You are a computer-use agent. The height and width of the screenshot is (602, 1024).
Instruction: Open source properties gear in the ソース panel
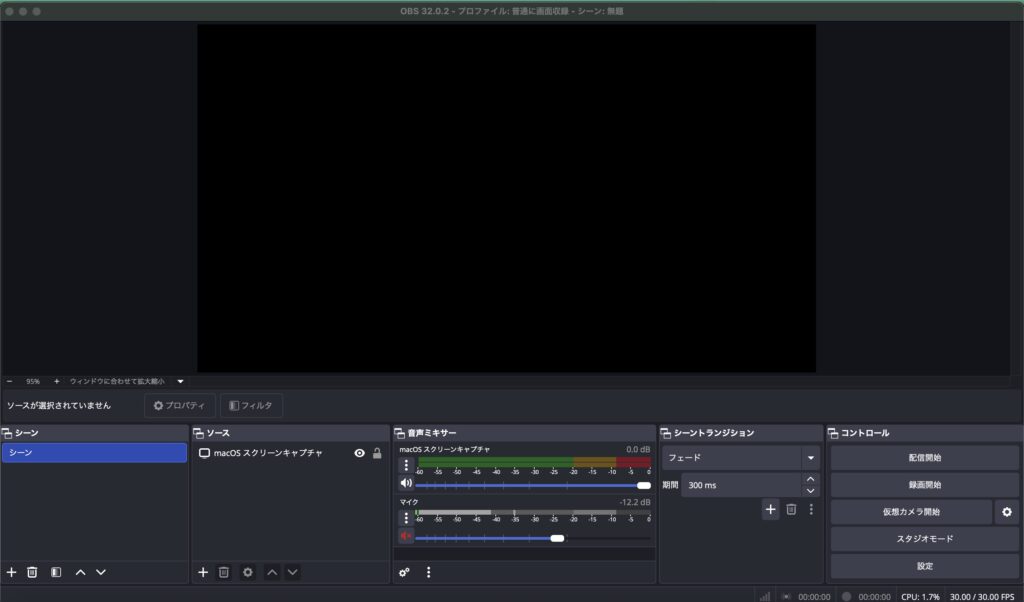247,572
